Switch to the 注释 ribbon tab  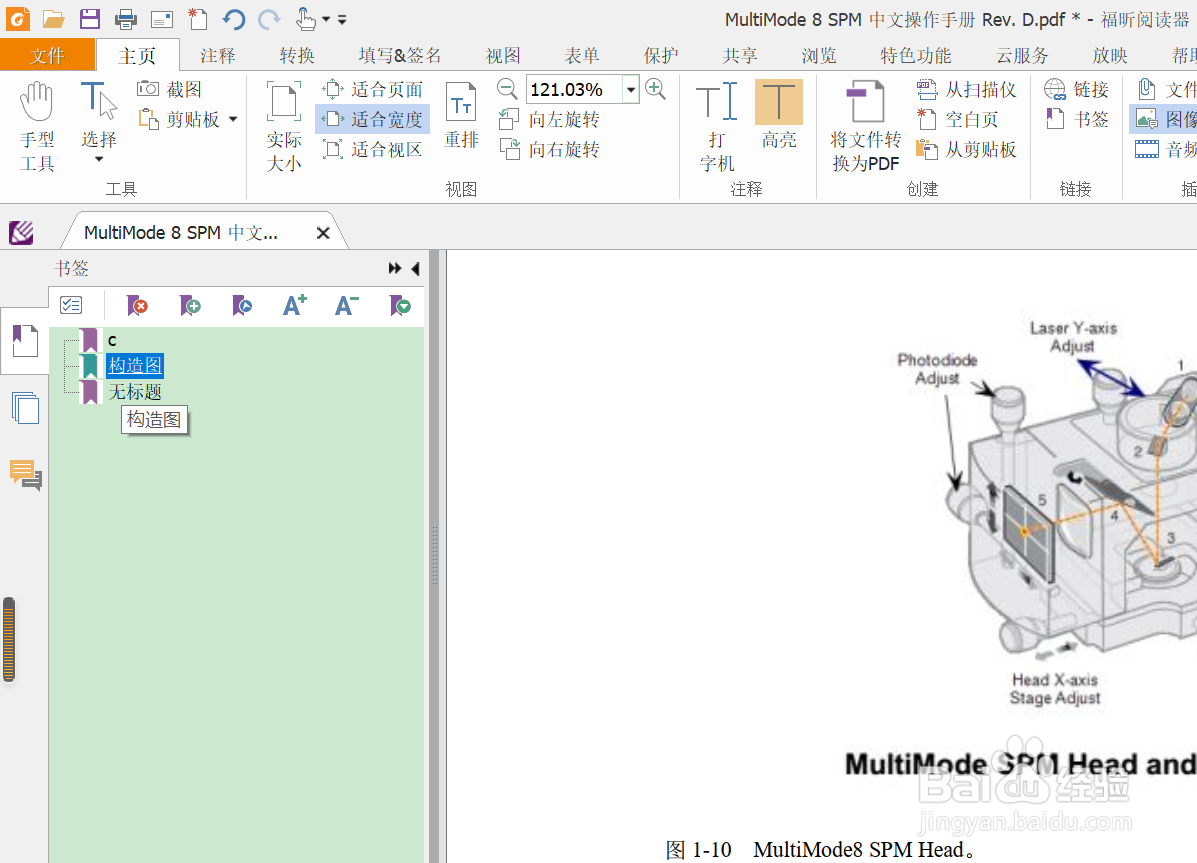click(218, 55)
